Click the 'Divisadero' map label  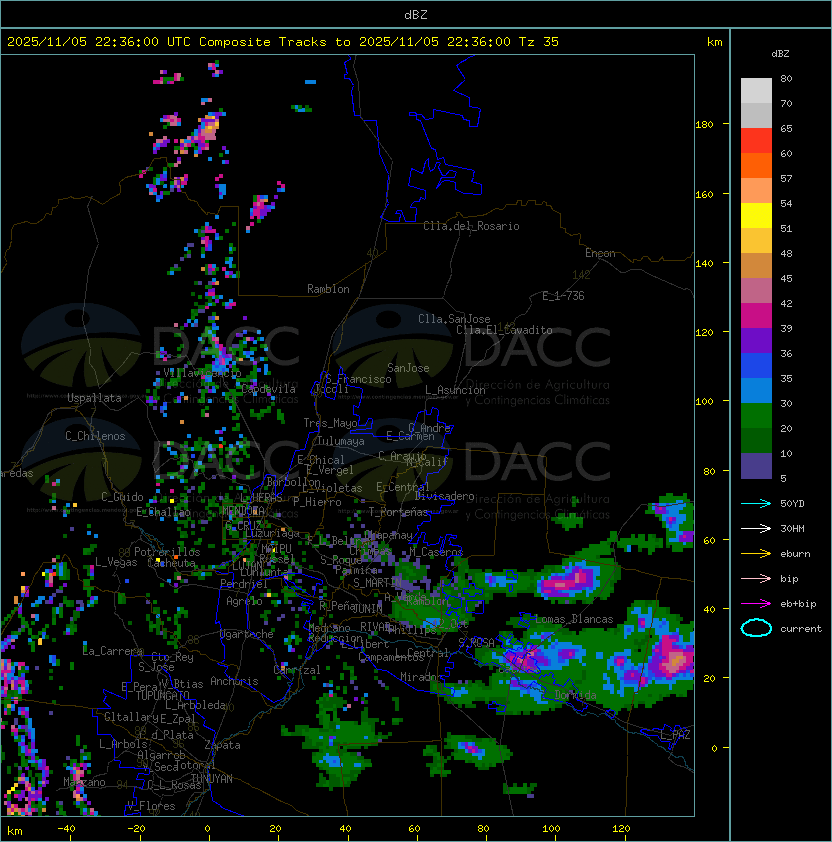445,496
